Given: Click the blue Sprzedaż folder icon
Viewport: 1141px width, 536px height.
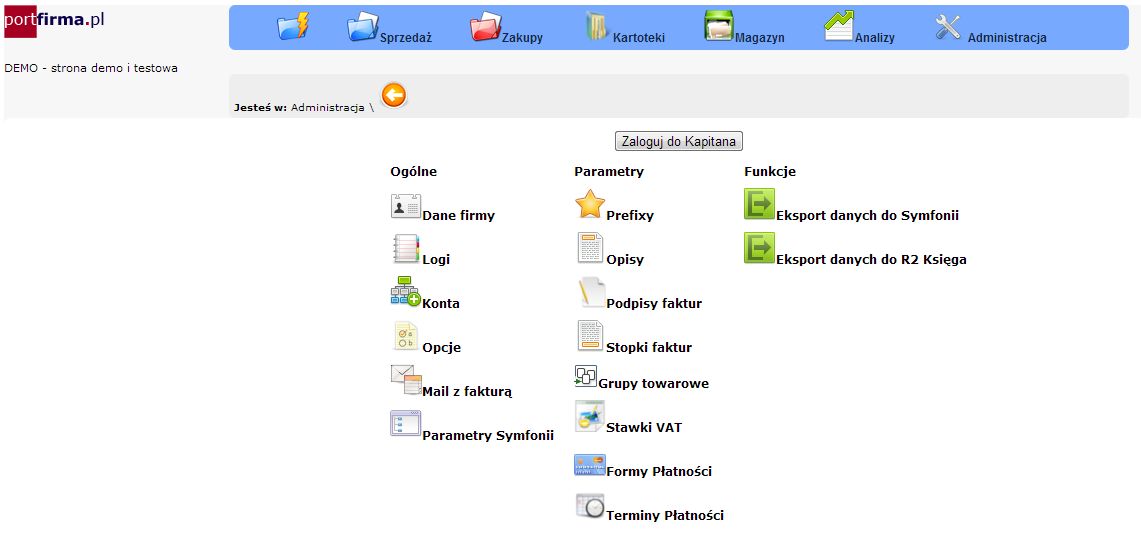Looking at the screenshot, I should click(363, 26).
